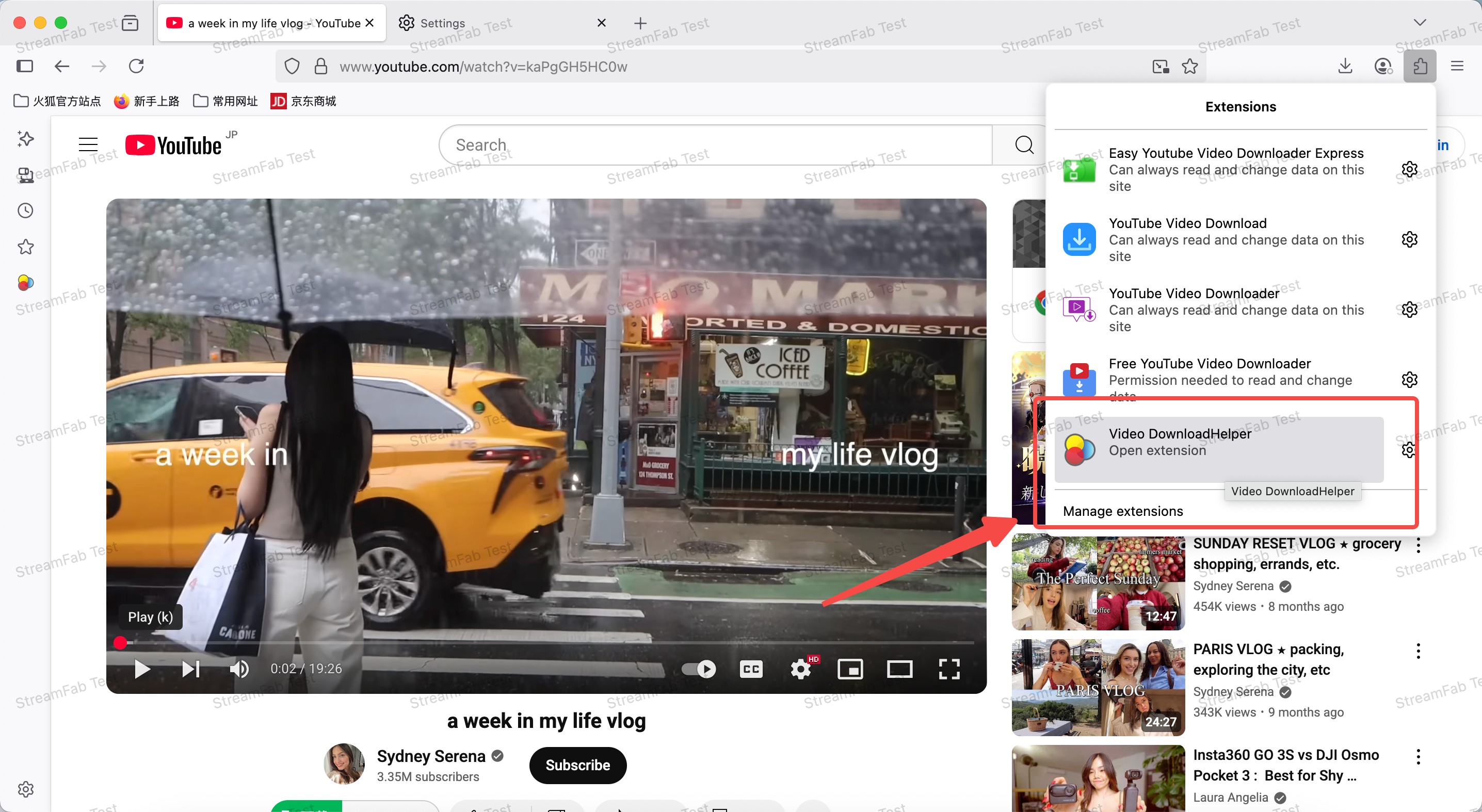
Task: Play the video
Action: [x=141, y=669]
